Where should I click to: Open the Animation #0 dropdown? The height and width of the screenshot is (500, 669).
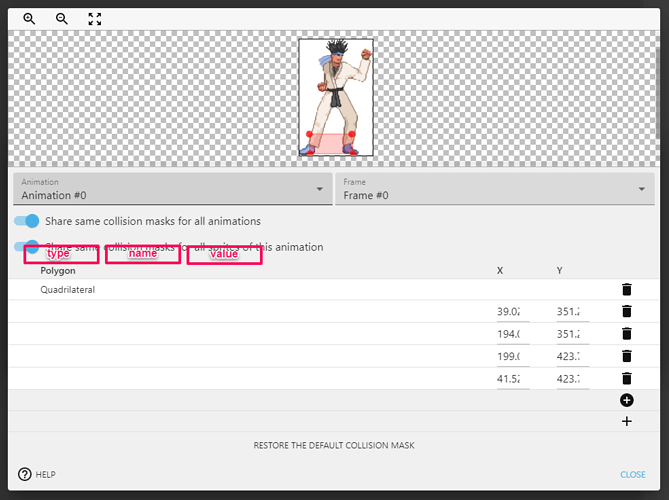[173, 189]
